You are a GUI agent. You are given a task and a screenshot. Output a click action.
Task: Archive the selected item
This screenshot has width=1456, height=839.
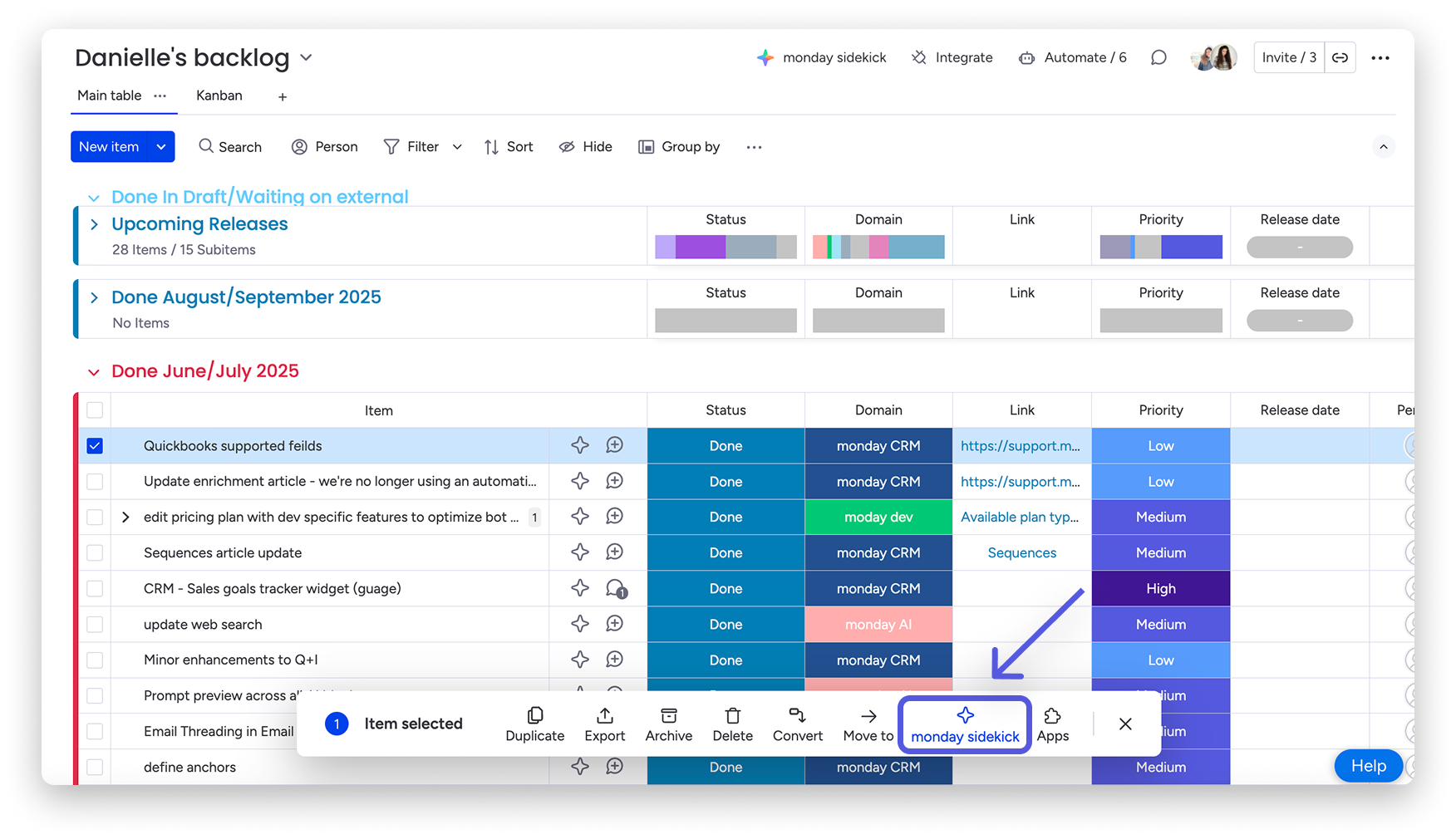(669, 724)
